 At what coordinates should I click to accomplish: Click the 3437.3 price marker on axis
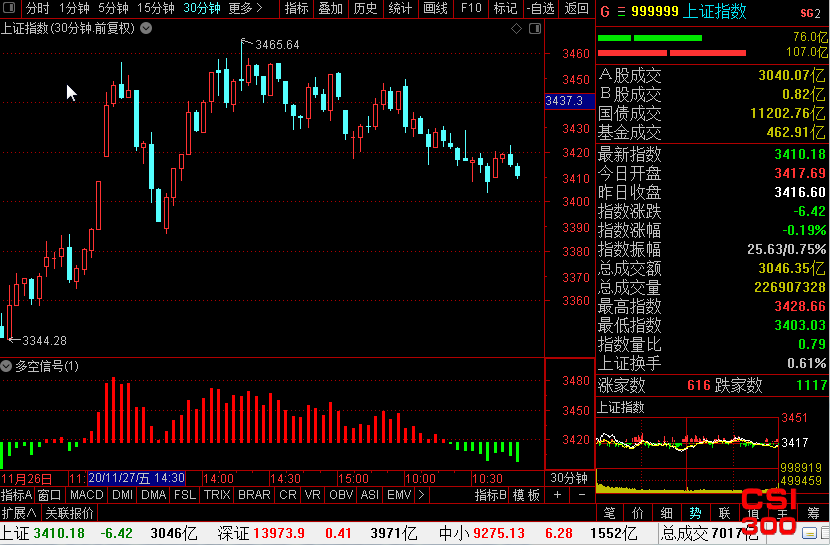tap(569, 101)
